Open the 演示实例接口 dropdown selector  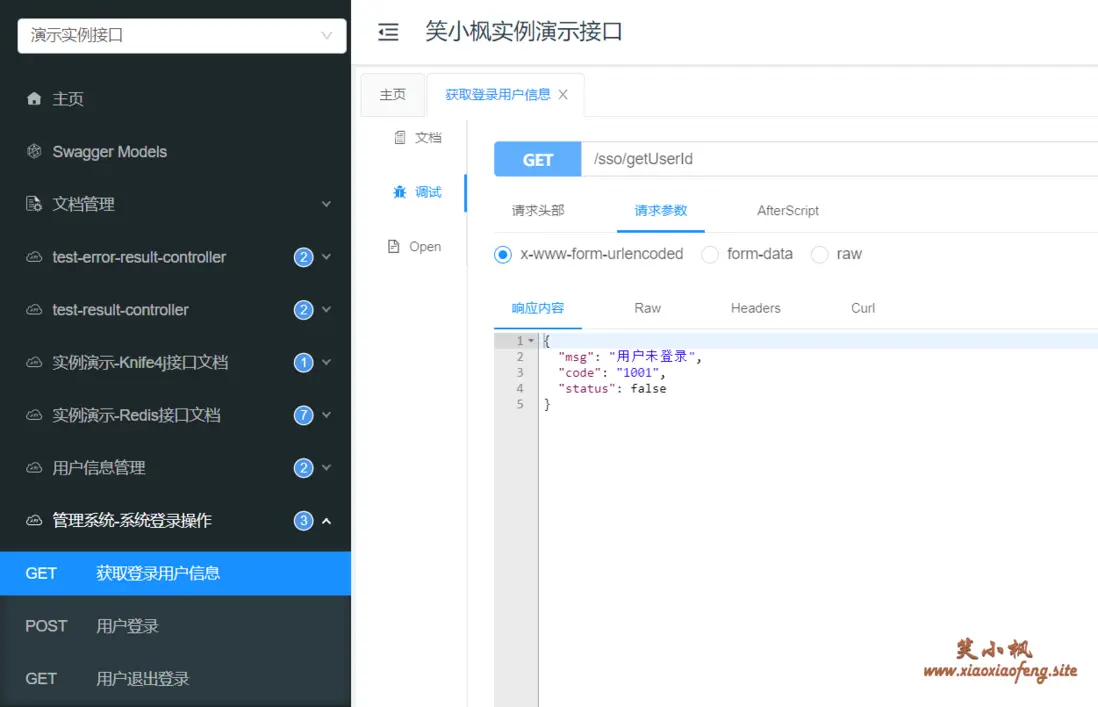182,36
